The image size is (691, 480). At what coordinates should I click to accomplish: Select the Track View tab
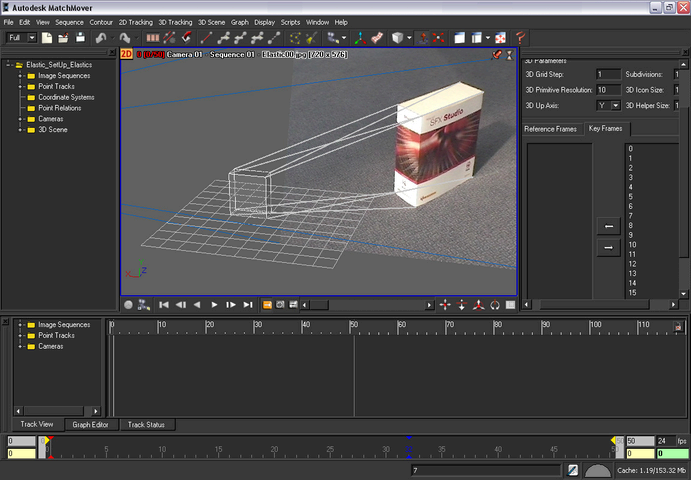point(37,424)
